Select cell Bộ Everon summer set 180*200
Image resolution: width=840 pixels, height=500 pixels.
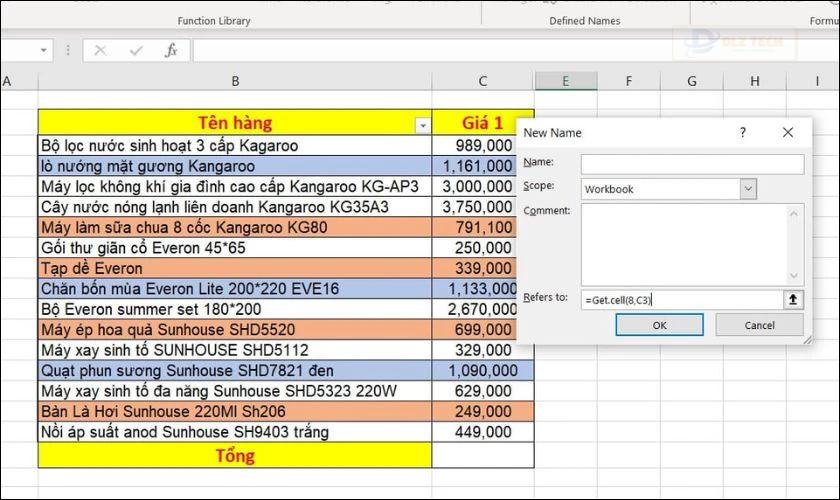point(235,309)
